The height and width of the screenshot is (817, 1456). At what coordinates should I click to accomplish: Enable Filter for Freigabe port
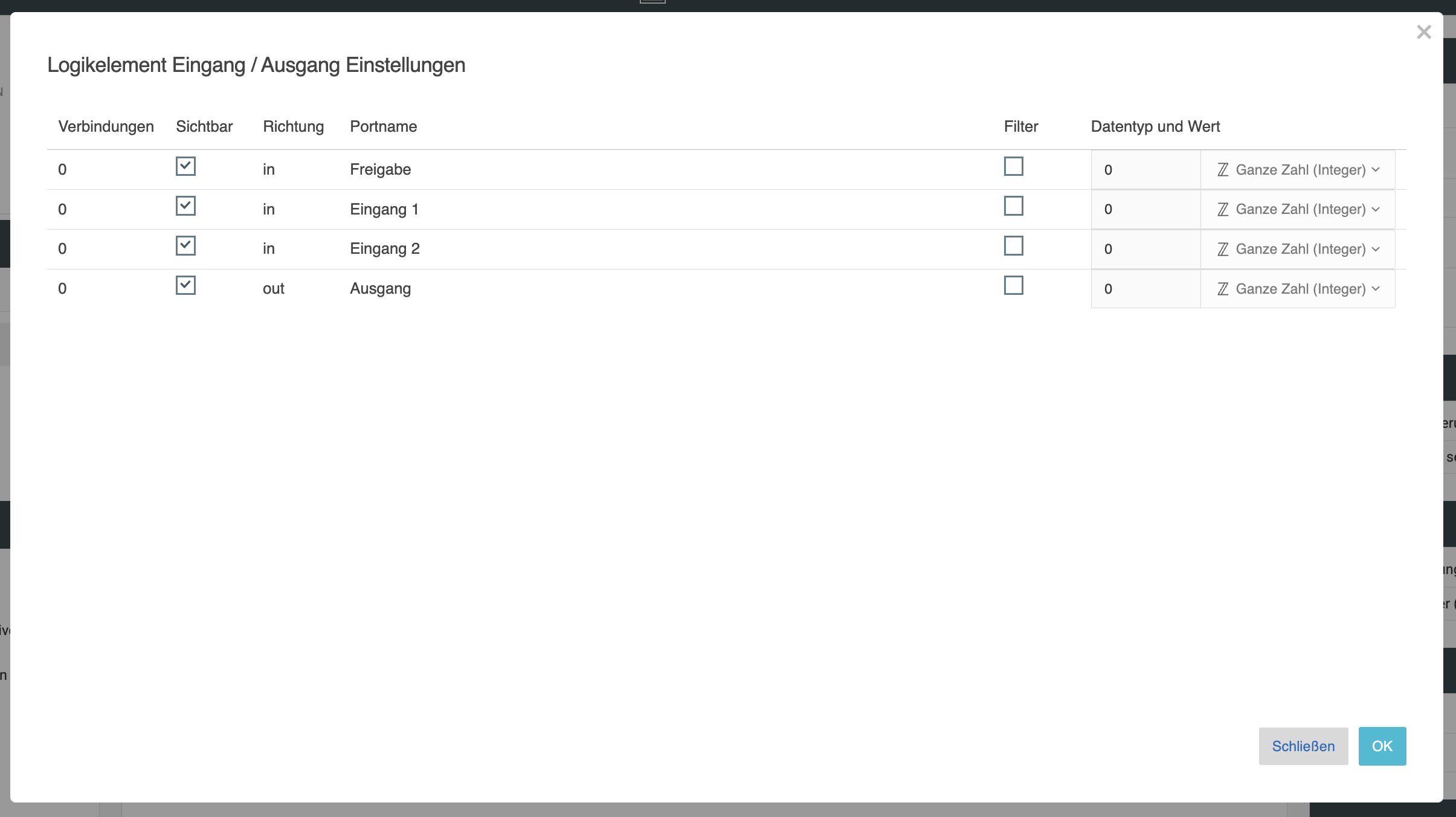(x=1013, y=166)
